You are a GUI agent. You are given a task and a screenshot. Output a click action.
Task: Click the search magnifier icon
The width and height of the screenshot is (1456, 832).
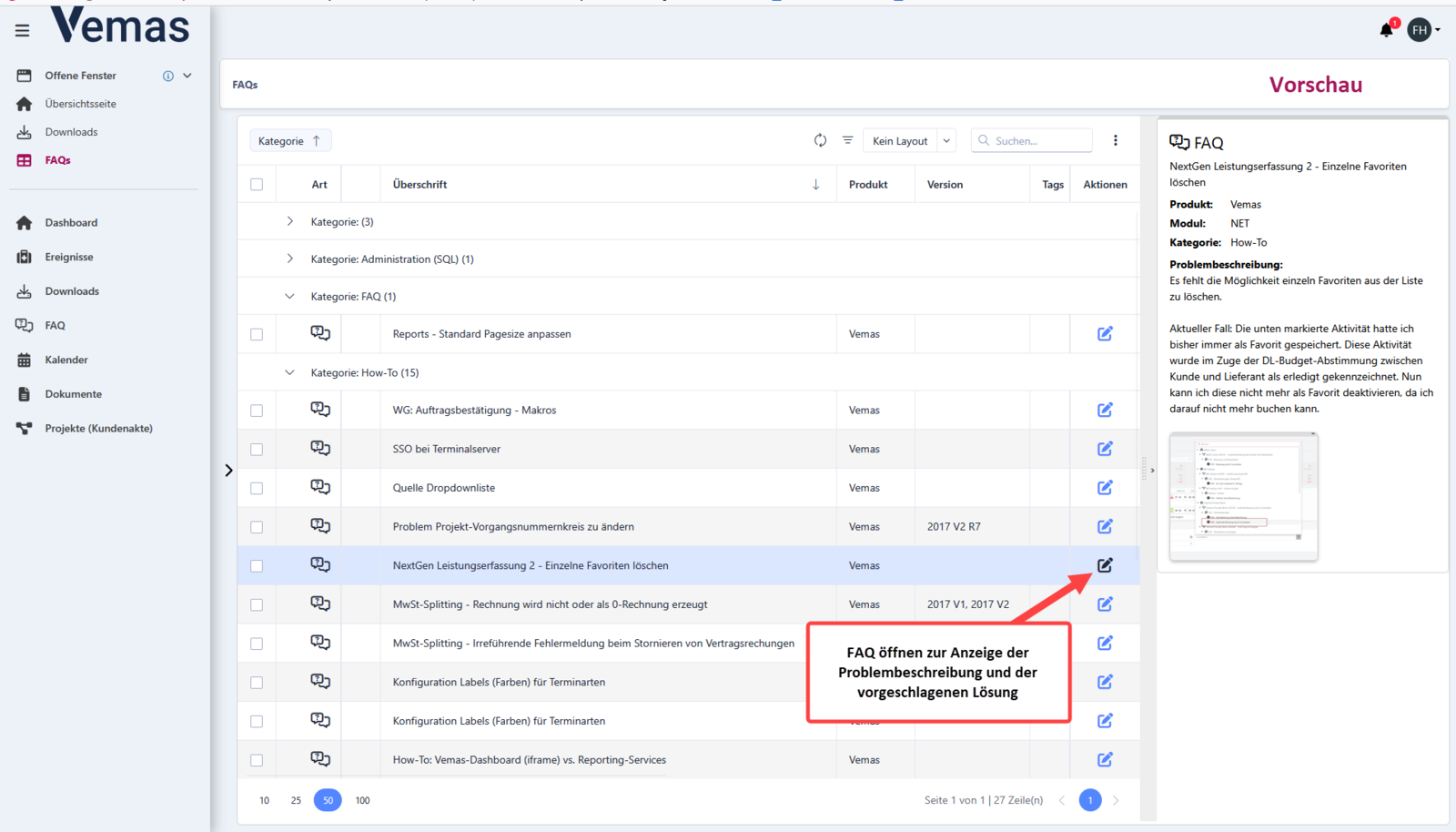click(984, 140)
